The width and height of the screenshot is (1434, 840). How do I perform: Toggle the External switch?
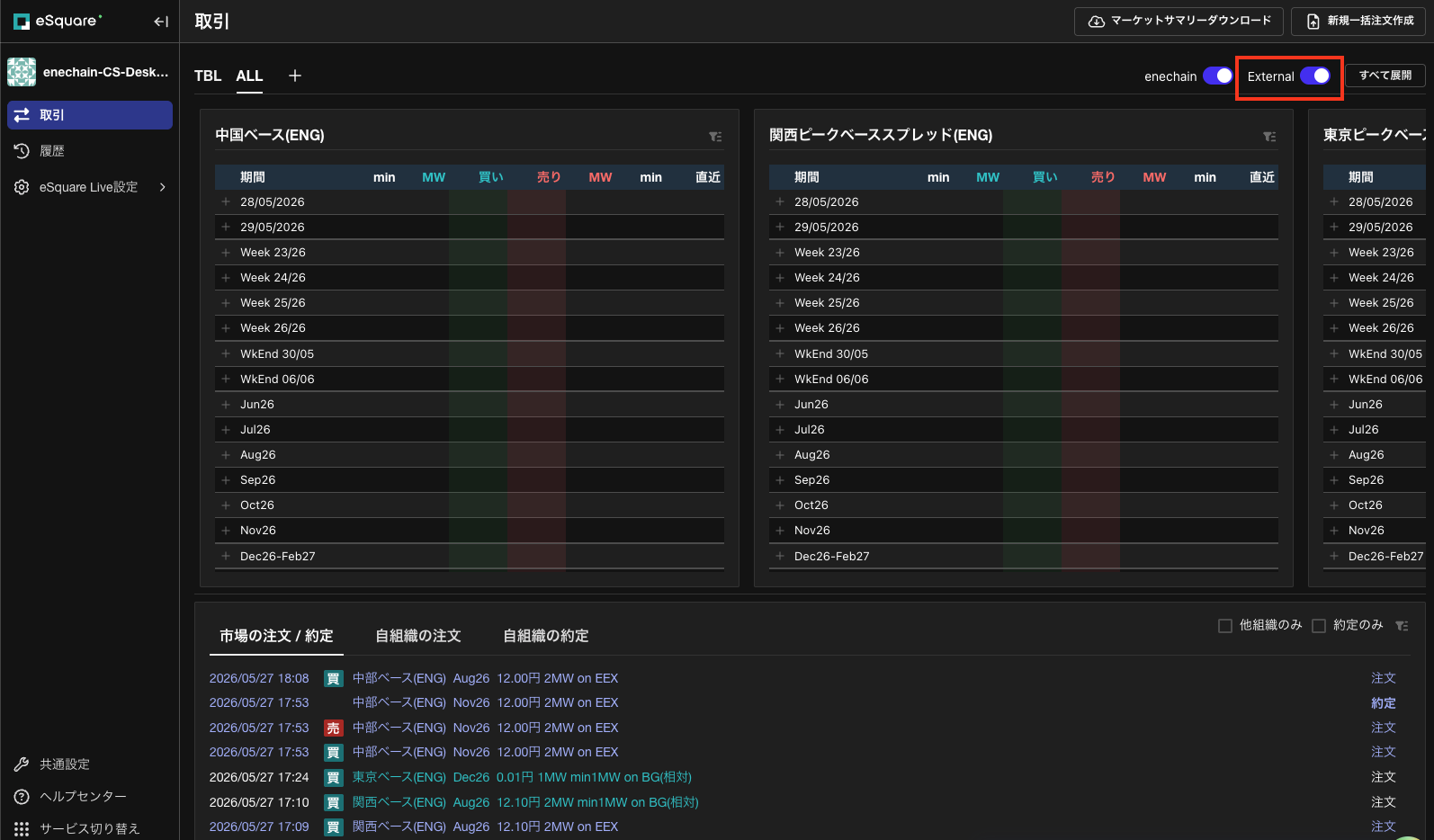tap(1314, 76)
